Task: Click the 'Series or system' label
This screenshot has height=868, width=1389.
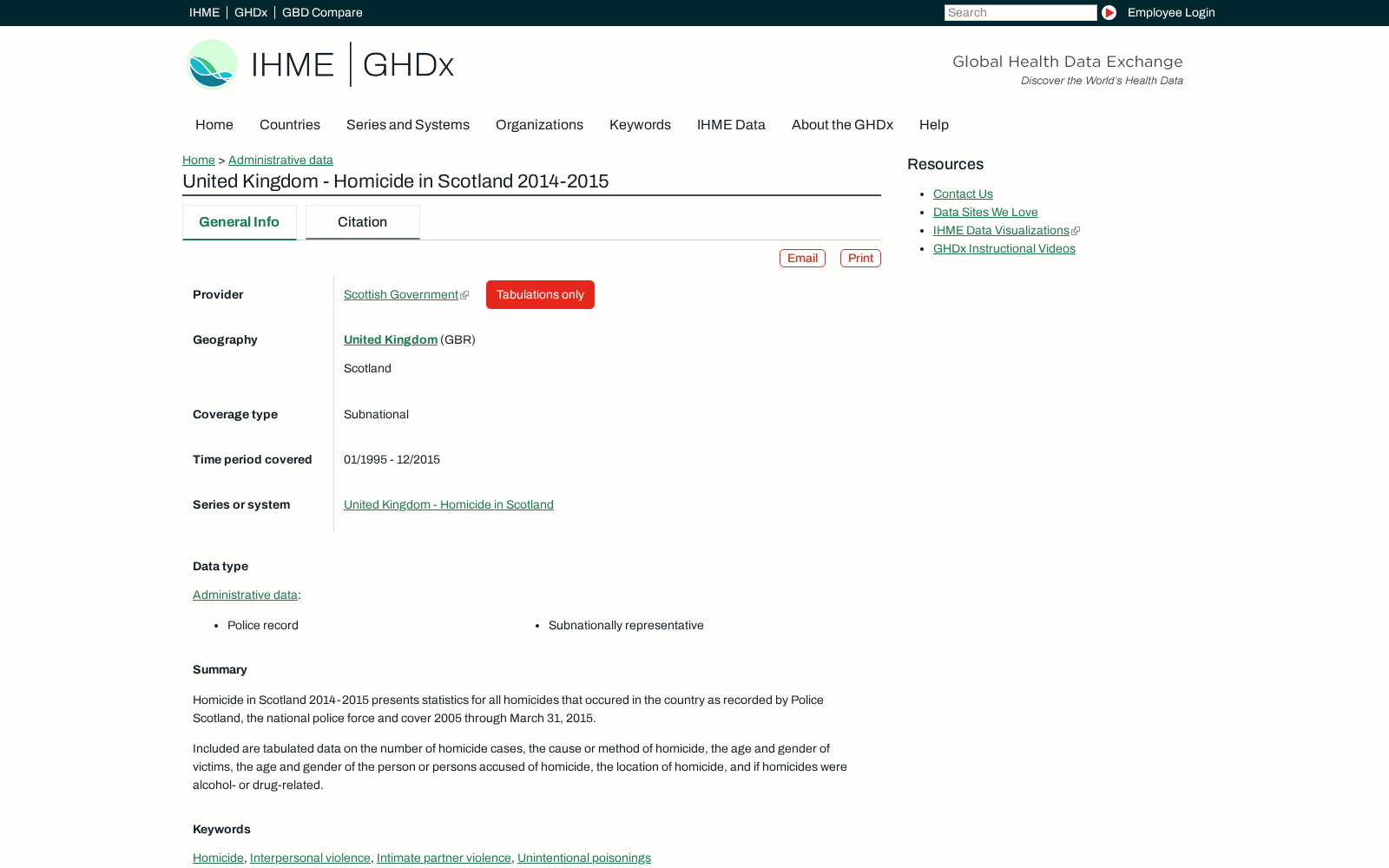Action: (x=241, y=504)
